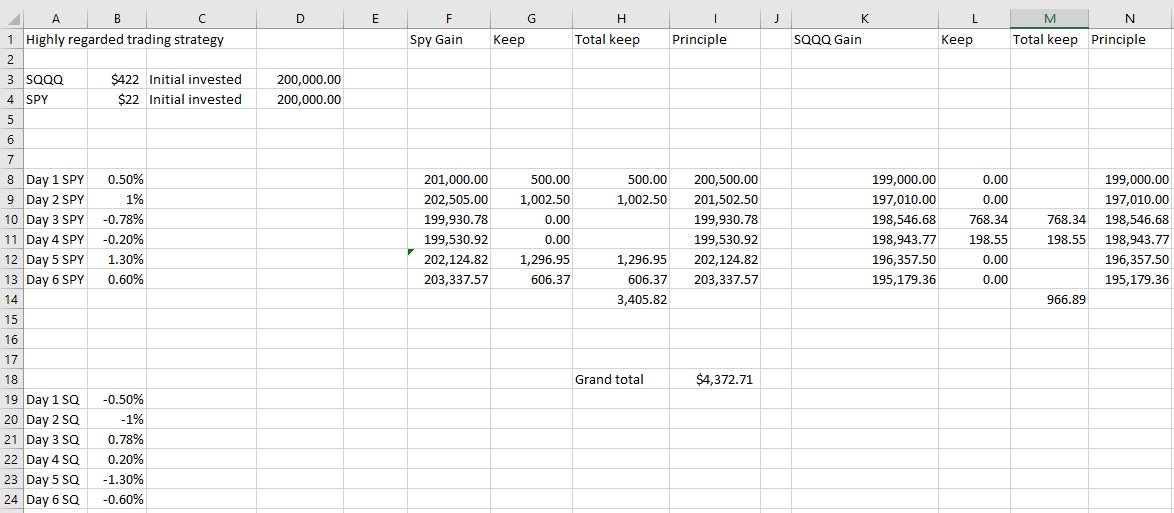Click the 966.89 total cell
Screen dimensions: 1174x513
[x=1049, y=299]
